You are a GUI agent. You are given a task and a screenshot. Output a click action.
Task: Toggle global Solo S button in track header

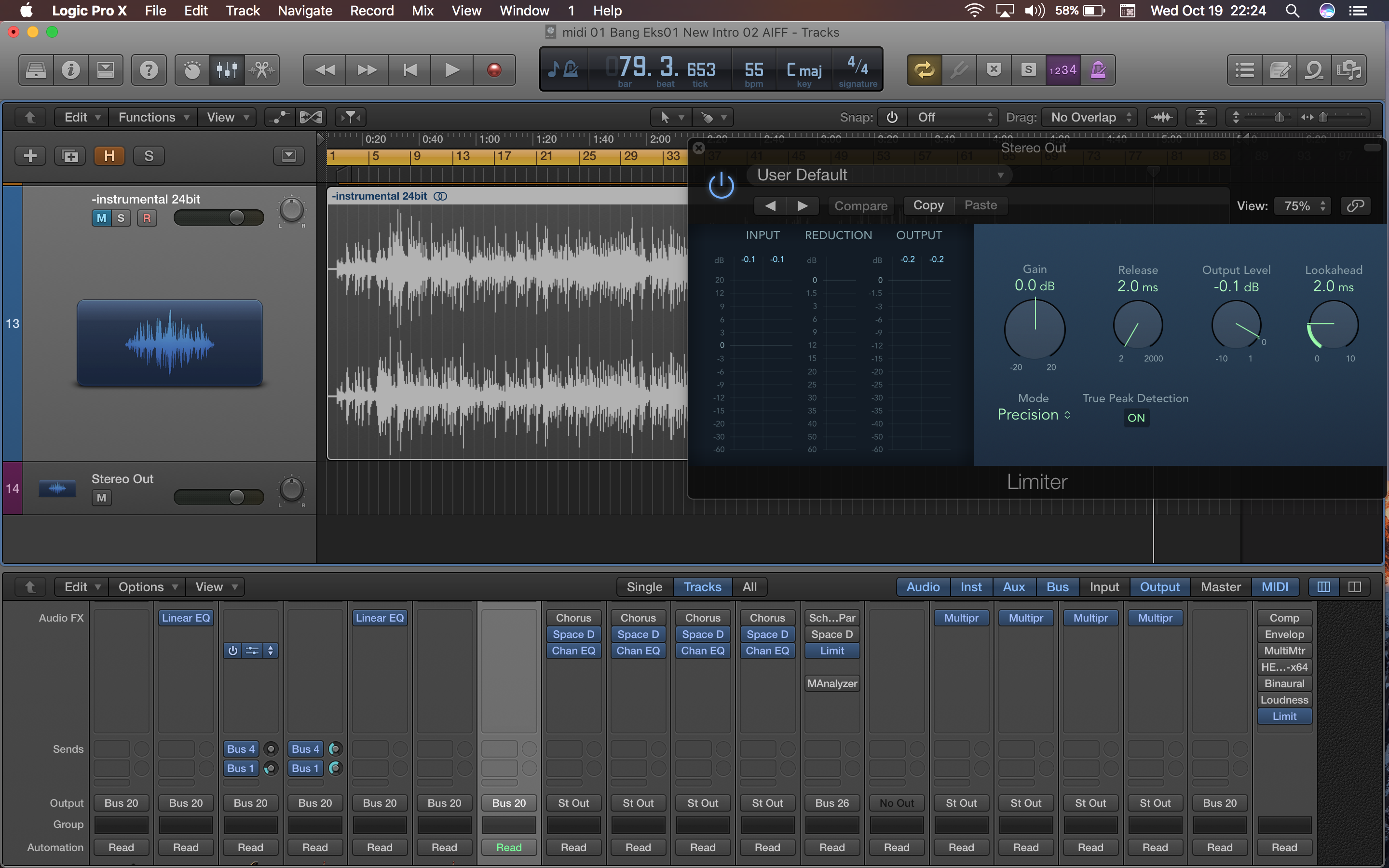149,156
